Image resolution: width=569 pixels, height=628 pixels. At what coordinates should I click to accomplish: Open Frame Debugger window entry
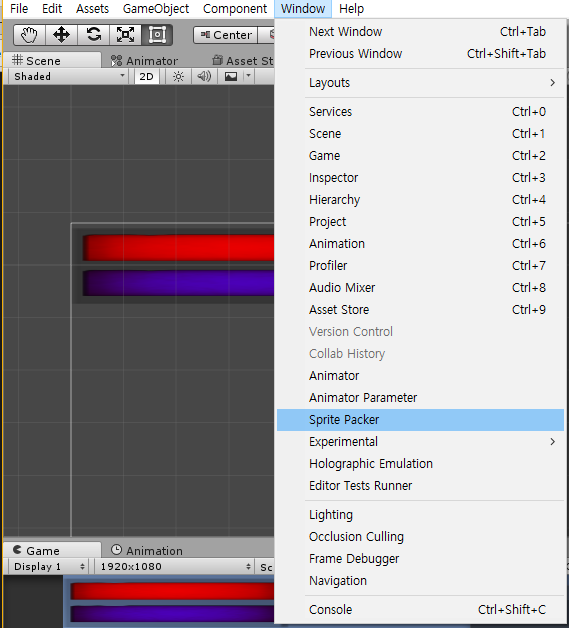420,559
